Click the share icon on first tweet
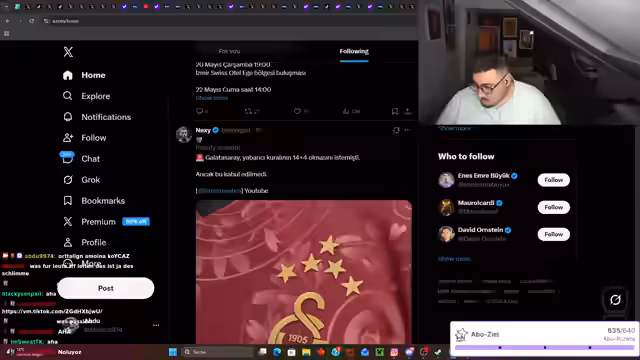Viewport: 640px width, 360px height. pyautogui.click(x=407, y=111)
